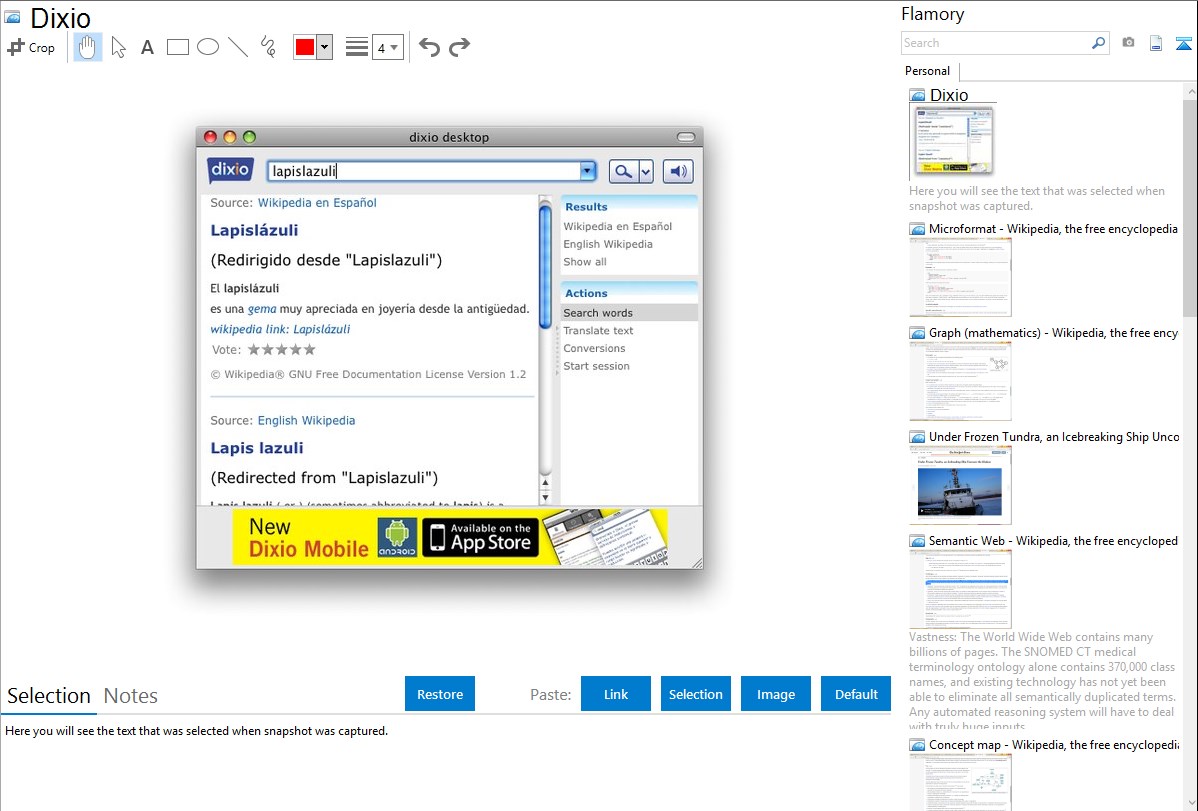Image resolution: width=1198 pixels, height=811 pixels.
Task: Click the Flamory Search input field
Action: pos(996,43)
